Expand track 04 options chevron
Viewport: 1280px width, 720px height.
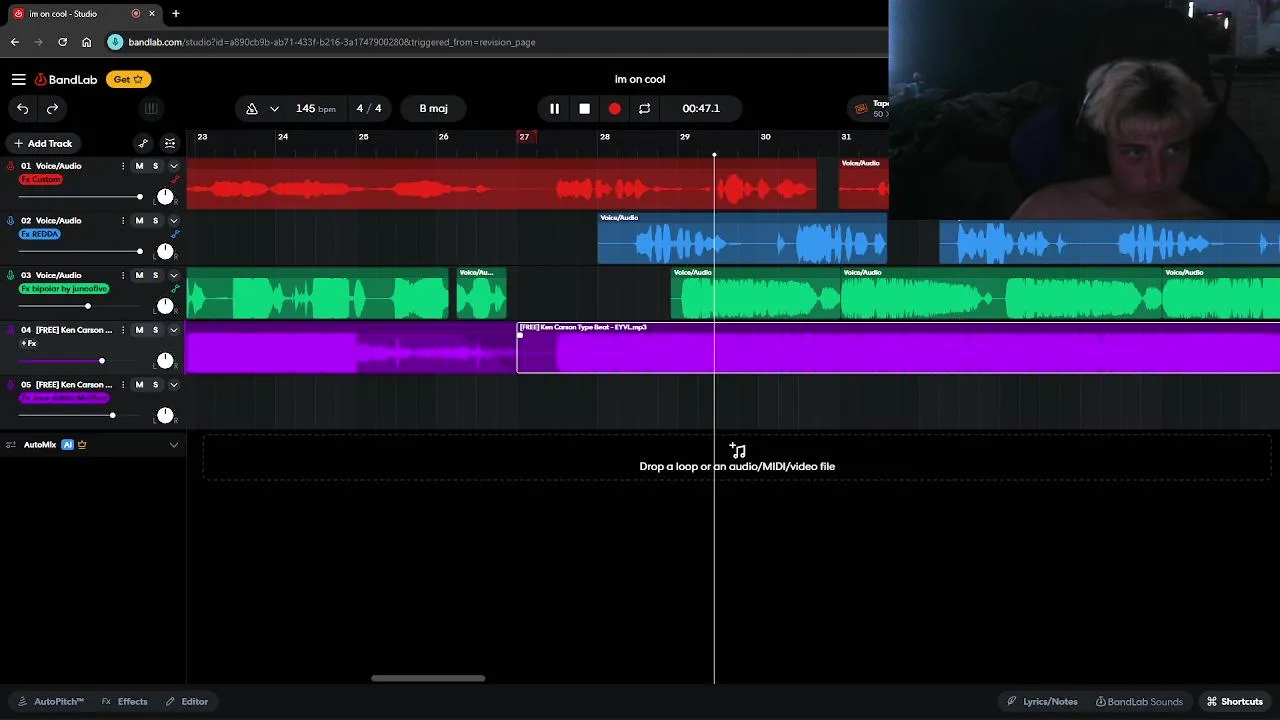pyautogui.click(x=173, y=330)
